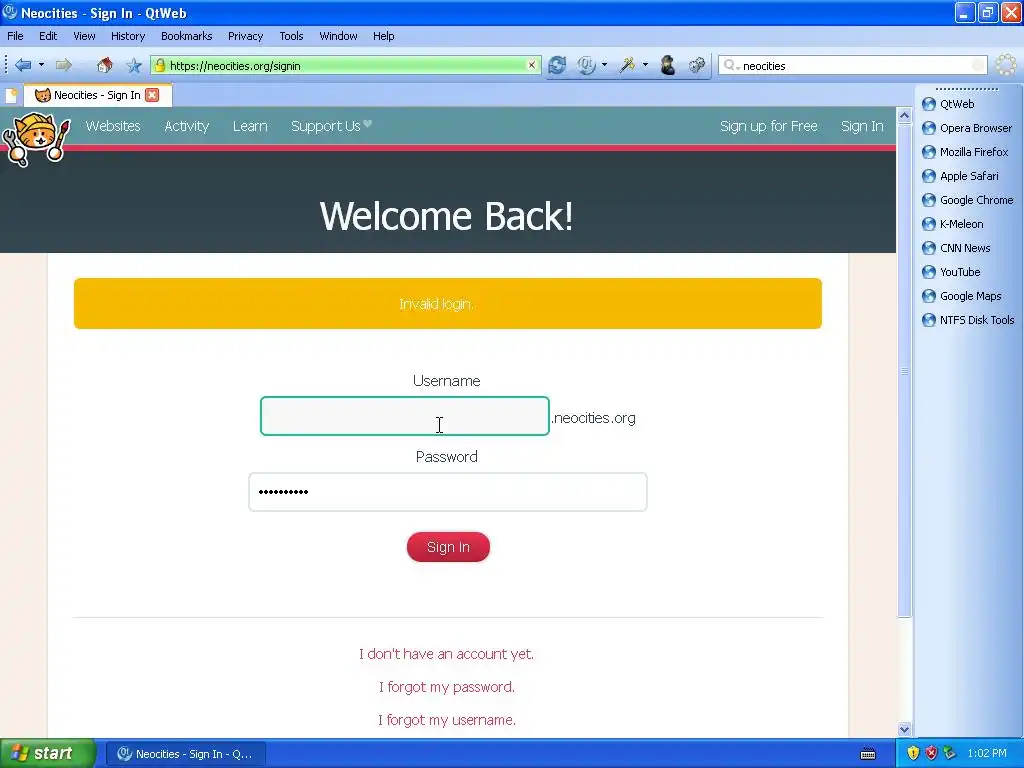This screenshot has width=1024, height=768.
Task: Click the on-screen keyboard tray icon
Action: click(x=868, y=754)
